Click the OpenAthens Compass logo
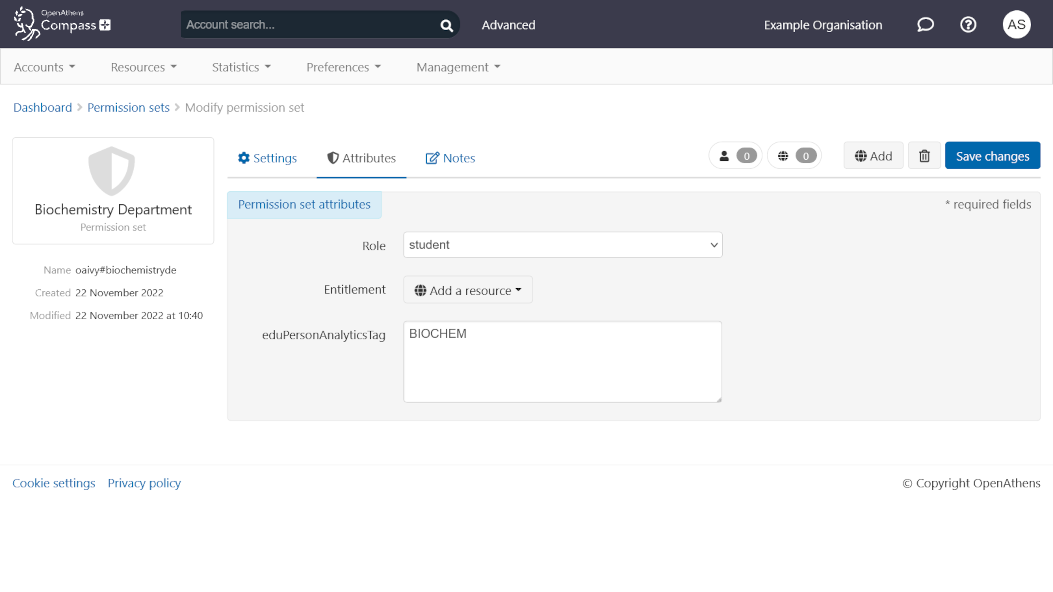This screenshot has width=1053, height=592. click(62, 24)
